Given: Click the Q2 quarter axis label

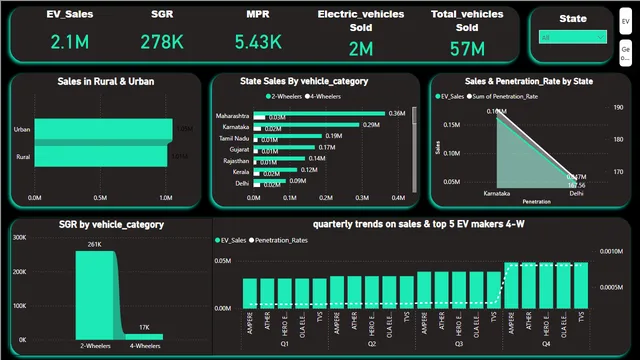Looking at the screenshot, I should (372, 344).
